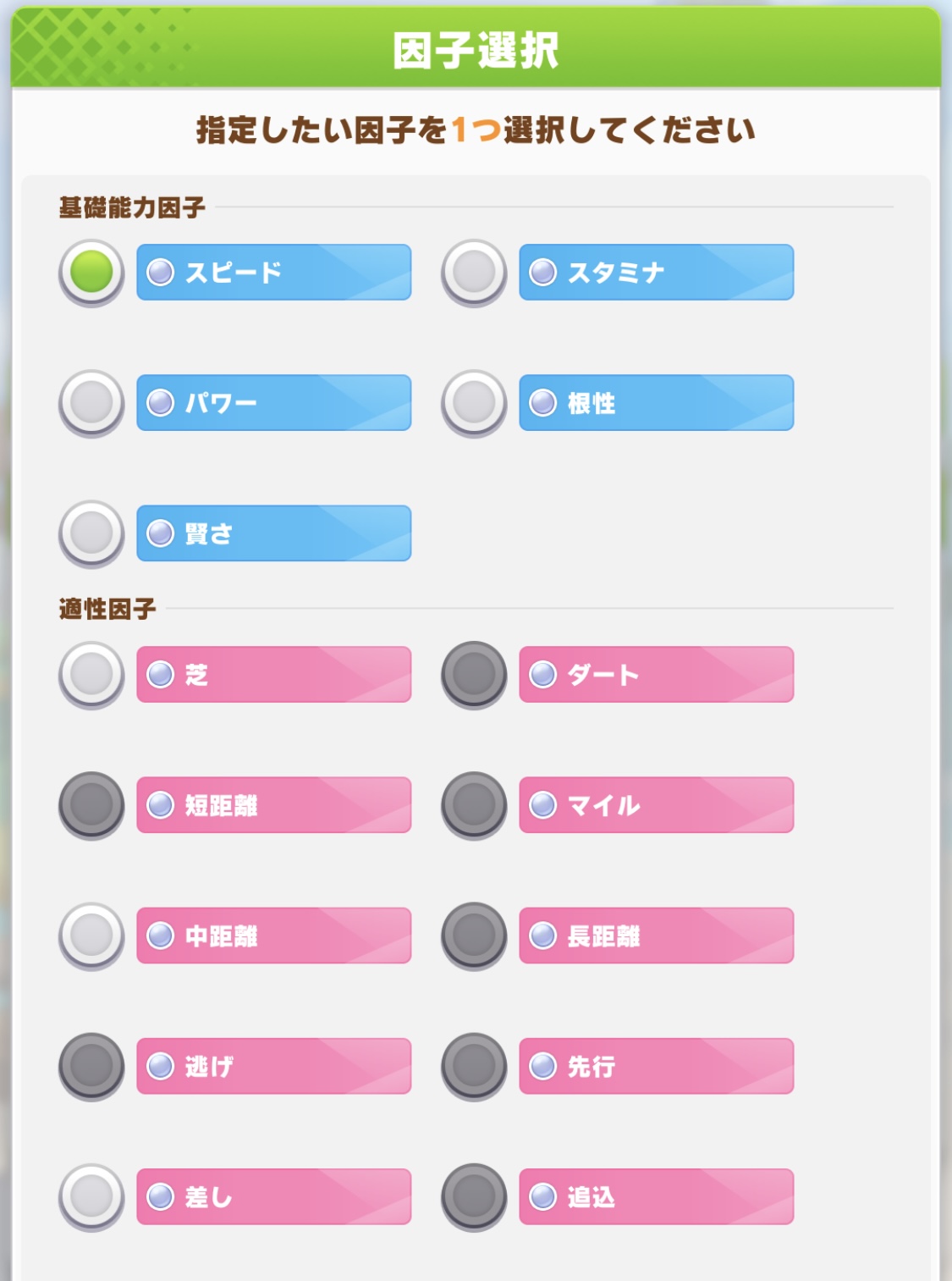Screen dimensions: 952x1281
Task: Tap the pink 芝 factor label
Action: tap(273, 675)
